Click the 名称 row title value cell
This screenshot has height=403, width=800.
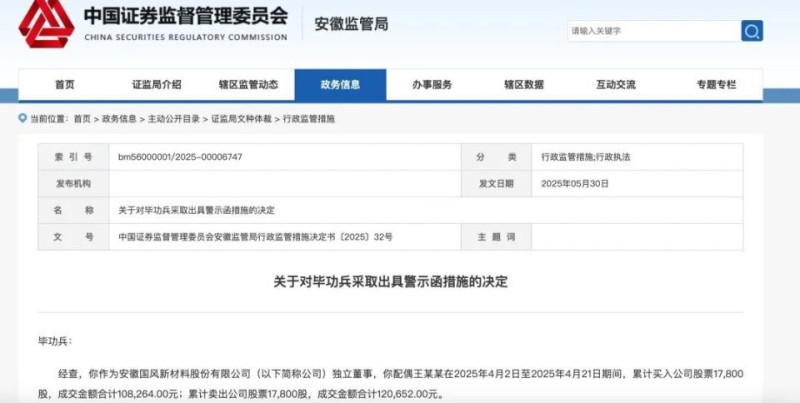click(x=426, y=210)
